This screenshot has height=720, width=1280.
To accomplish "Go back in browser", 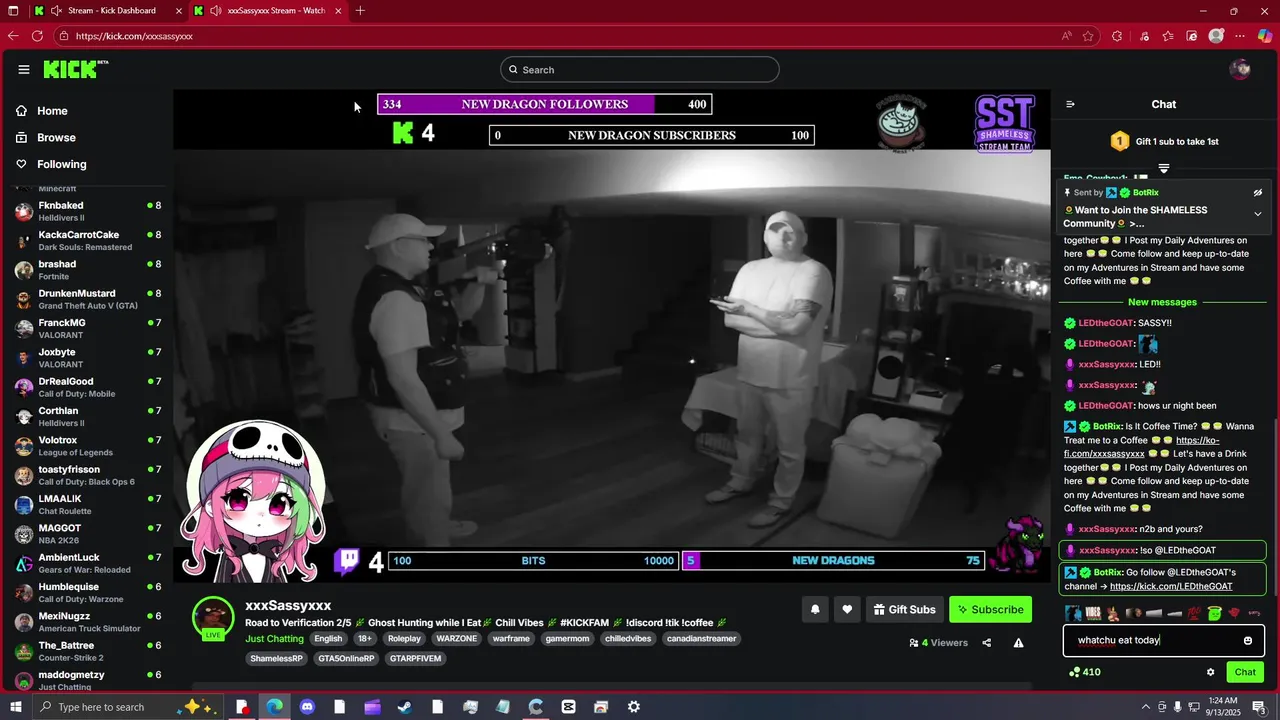I will pos(13,36).
